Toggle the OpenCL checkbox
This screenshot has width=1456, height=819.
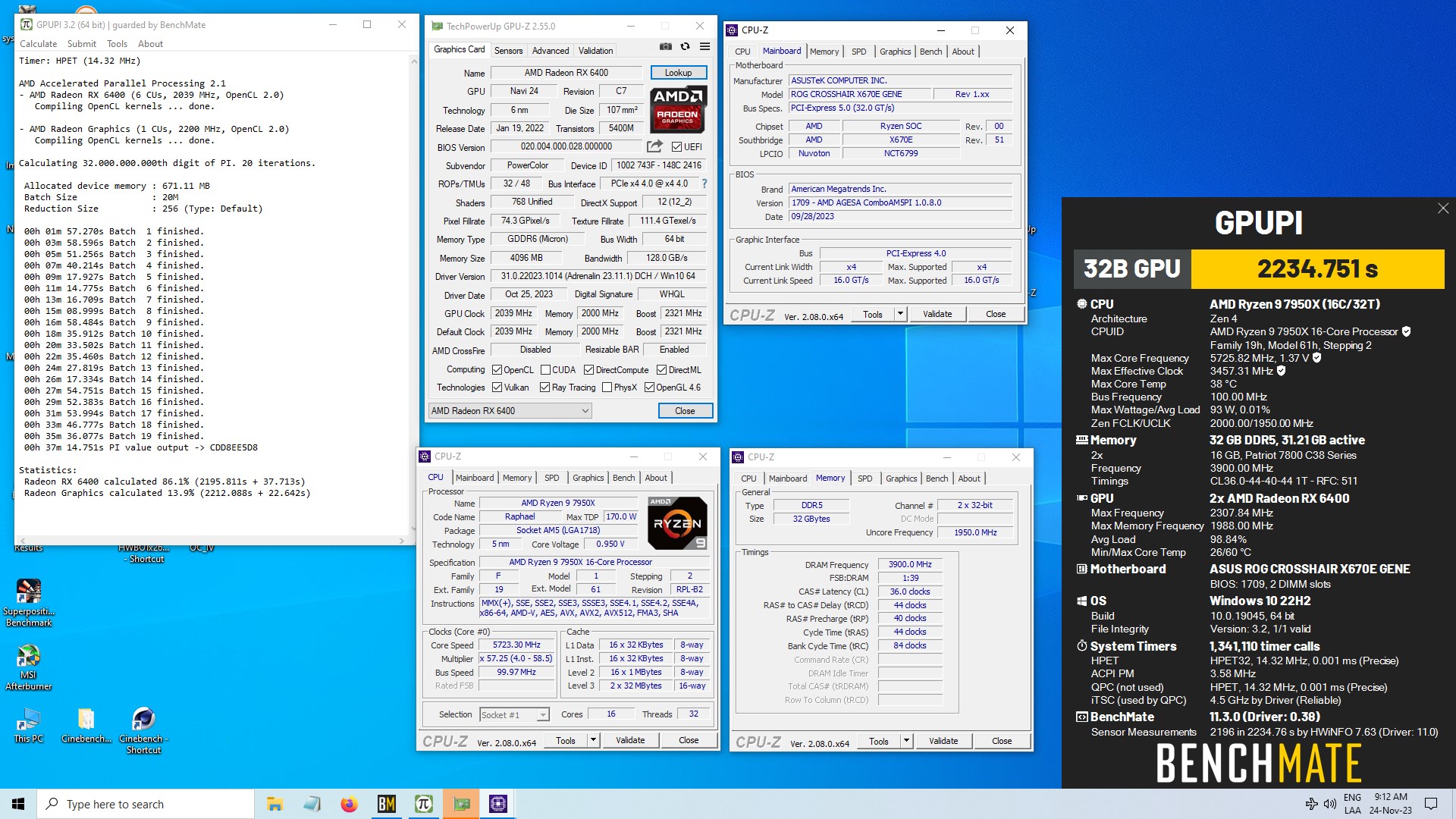pyautogui.click(x=497, y=370)
